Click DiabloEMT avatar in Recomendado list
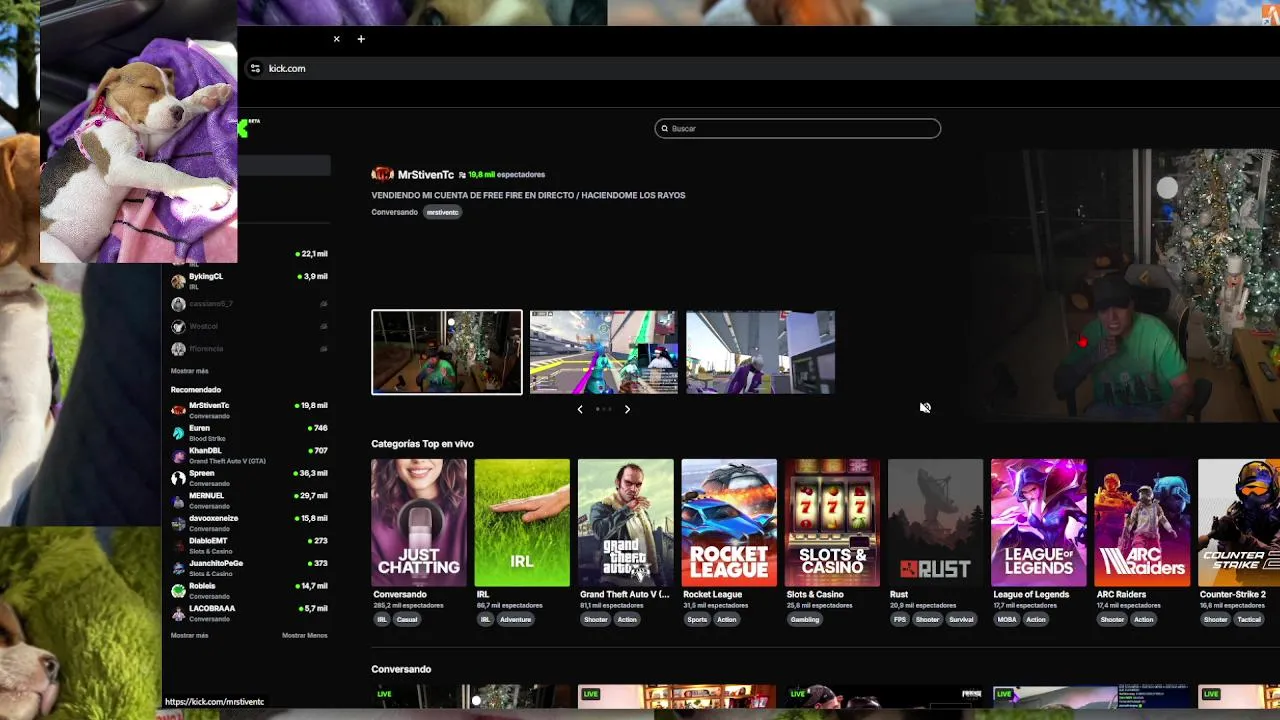Image resolution: width=1280 pixels, height=720 pixels. 178,545
